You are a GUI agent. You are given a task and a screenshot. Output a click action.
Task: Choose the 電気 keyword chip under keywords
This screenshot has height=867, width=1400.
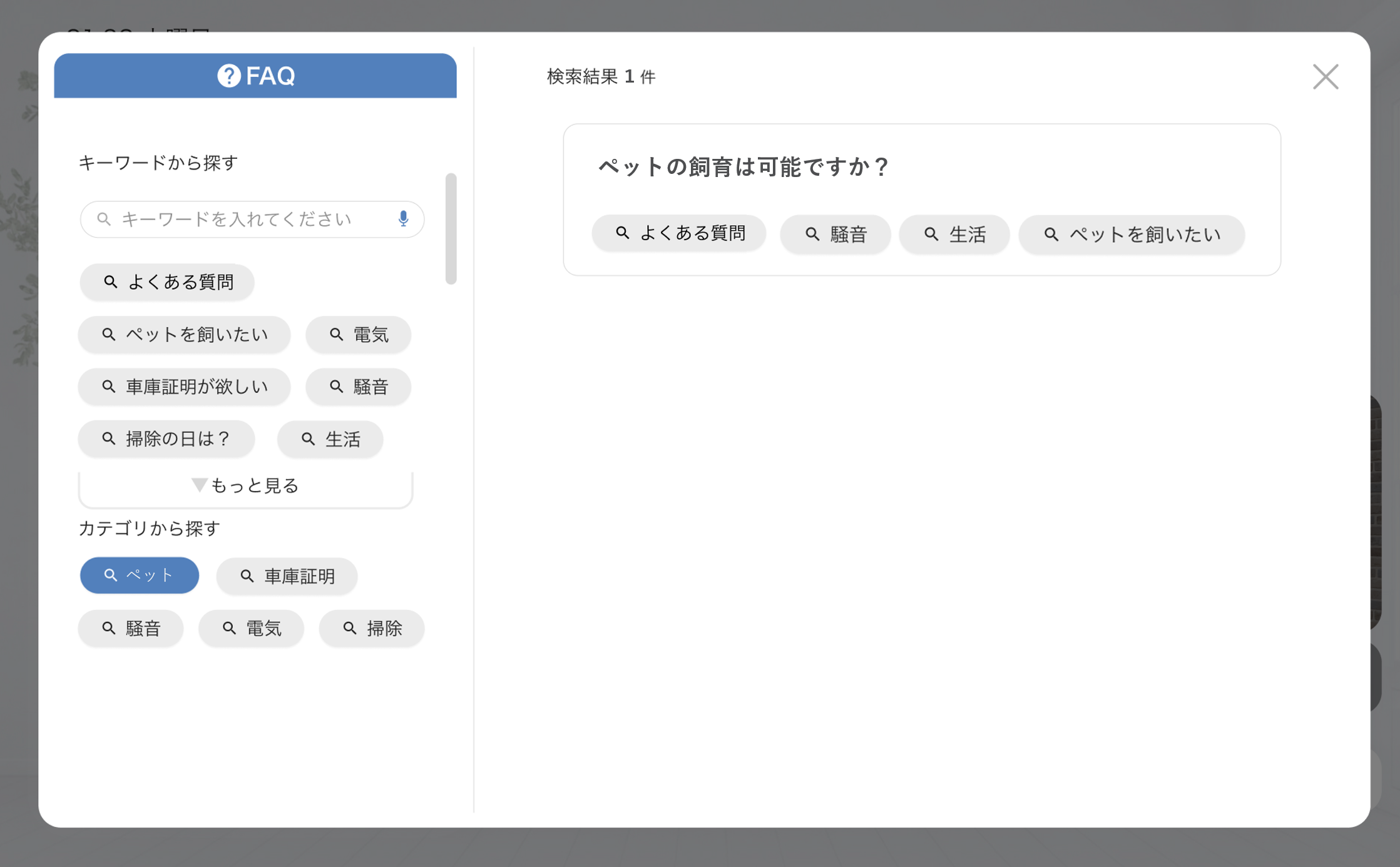358,335
